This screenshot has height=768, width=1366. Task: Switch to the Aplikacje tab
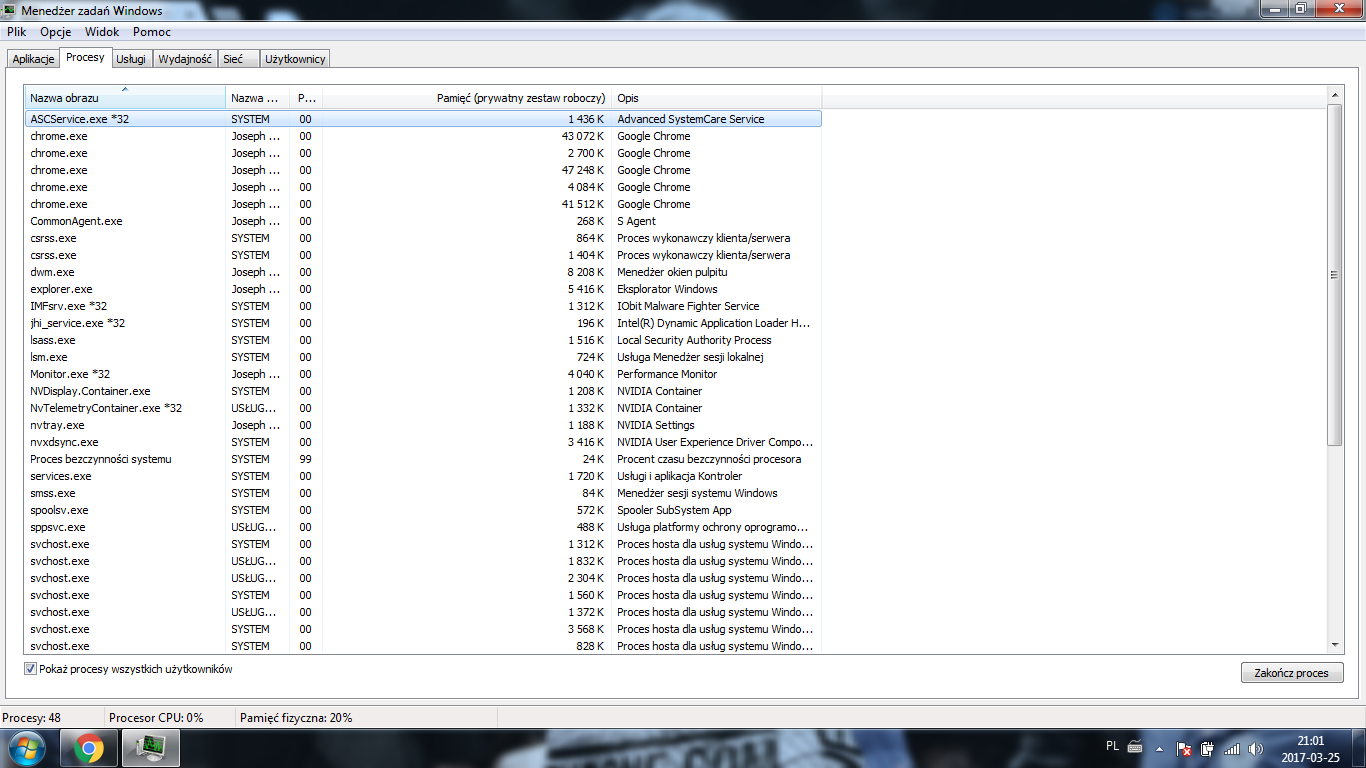(33, 59)
